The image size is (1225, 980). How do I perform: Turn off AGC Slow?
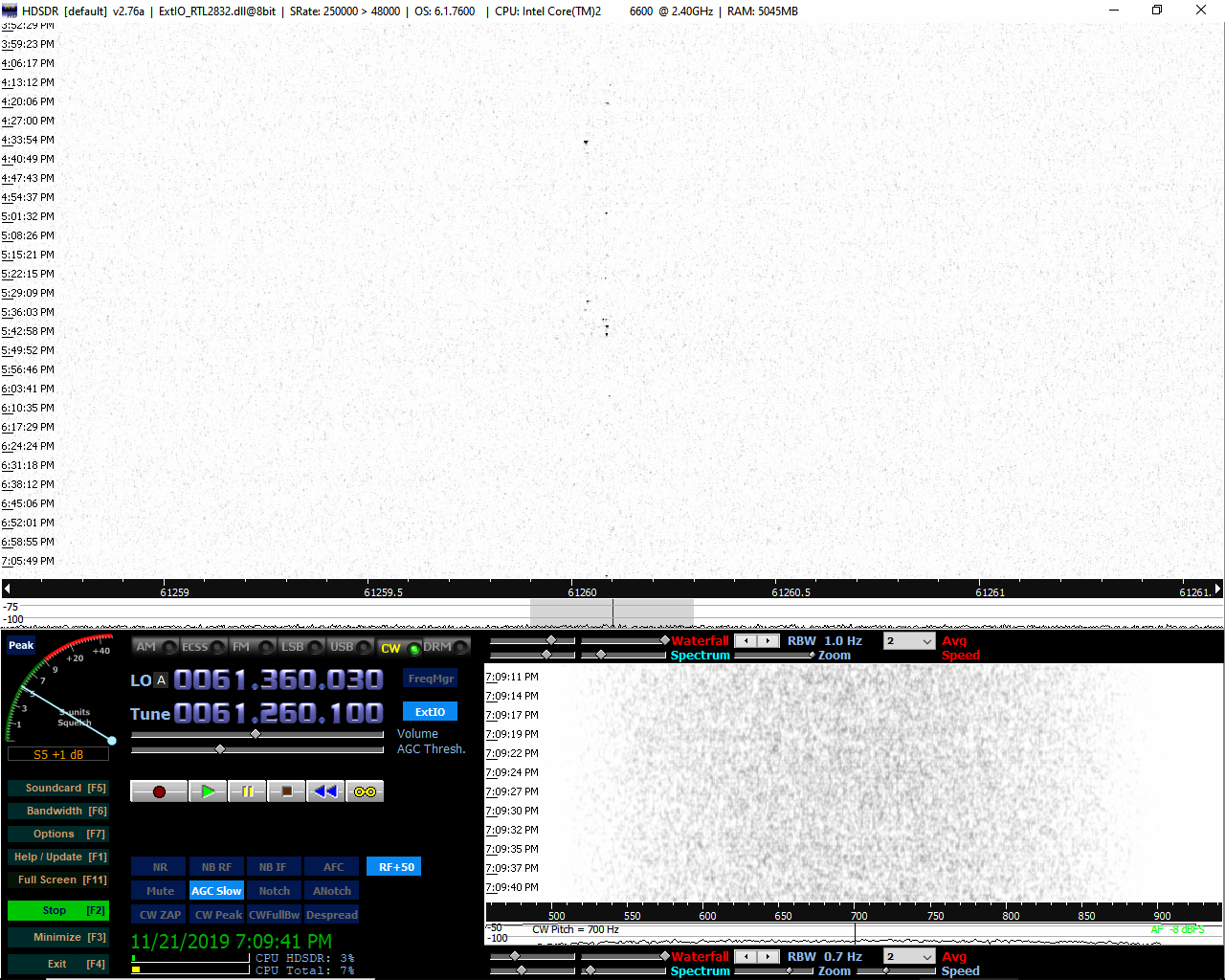click(216, 891)
